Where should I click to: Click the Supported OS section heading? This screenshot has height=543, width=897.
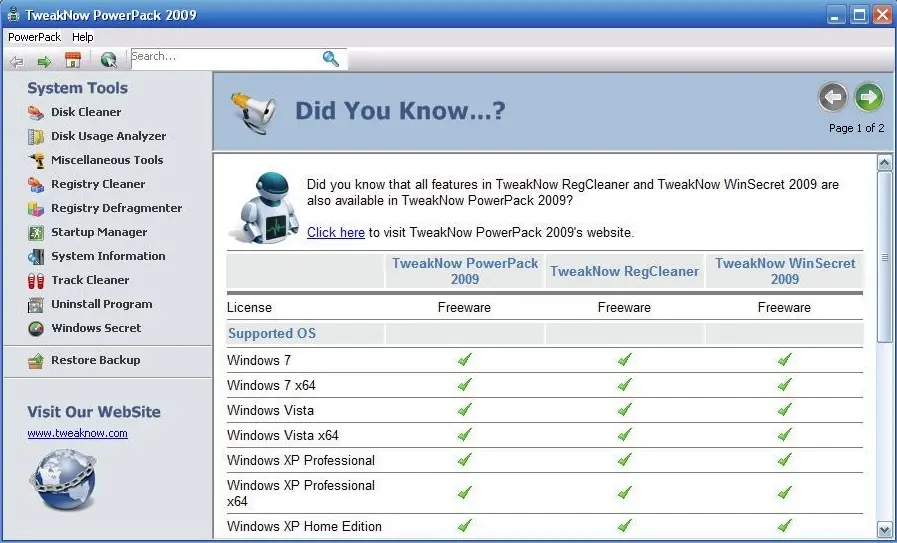[x=272, y=334]
